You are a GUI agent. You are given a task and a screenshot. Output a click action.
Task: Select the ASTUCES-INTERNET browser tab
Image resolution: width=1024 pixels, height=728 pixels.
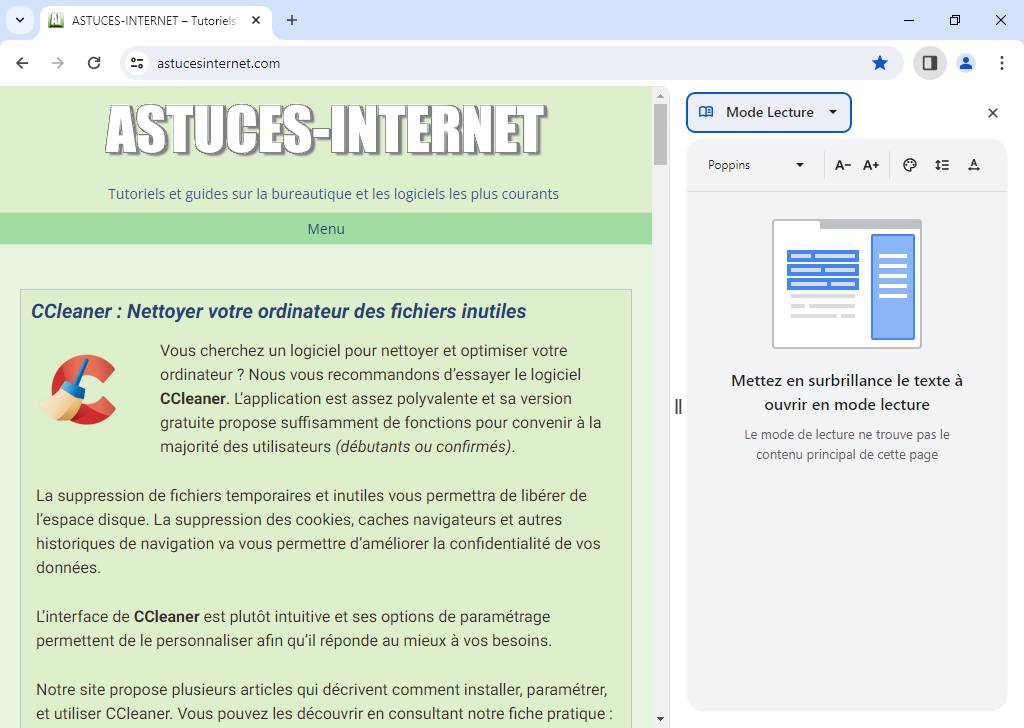pos(140,20)
